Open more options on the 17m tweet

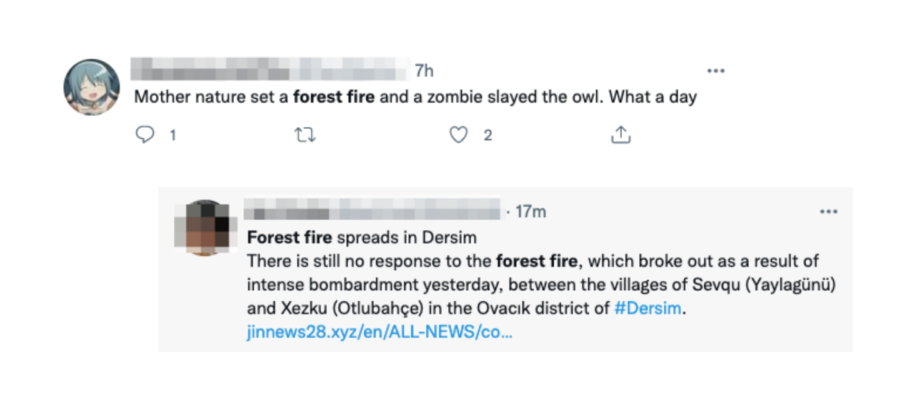point(828,212)
